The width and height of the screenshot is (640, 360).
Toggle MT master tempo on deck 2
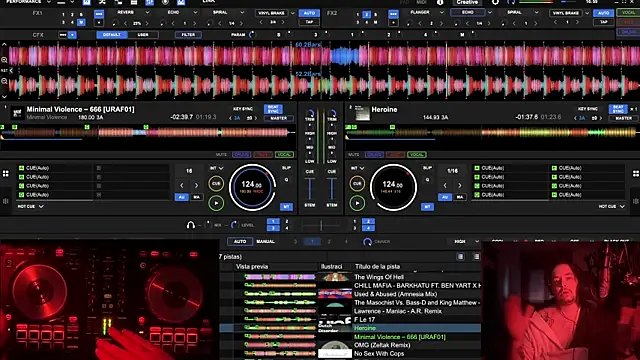coord(427,207)
